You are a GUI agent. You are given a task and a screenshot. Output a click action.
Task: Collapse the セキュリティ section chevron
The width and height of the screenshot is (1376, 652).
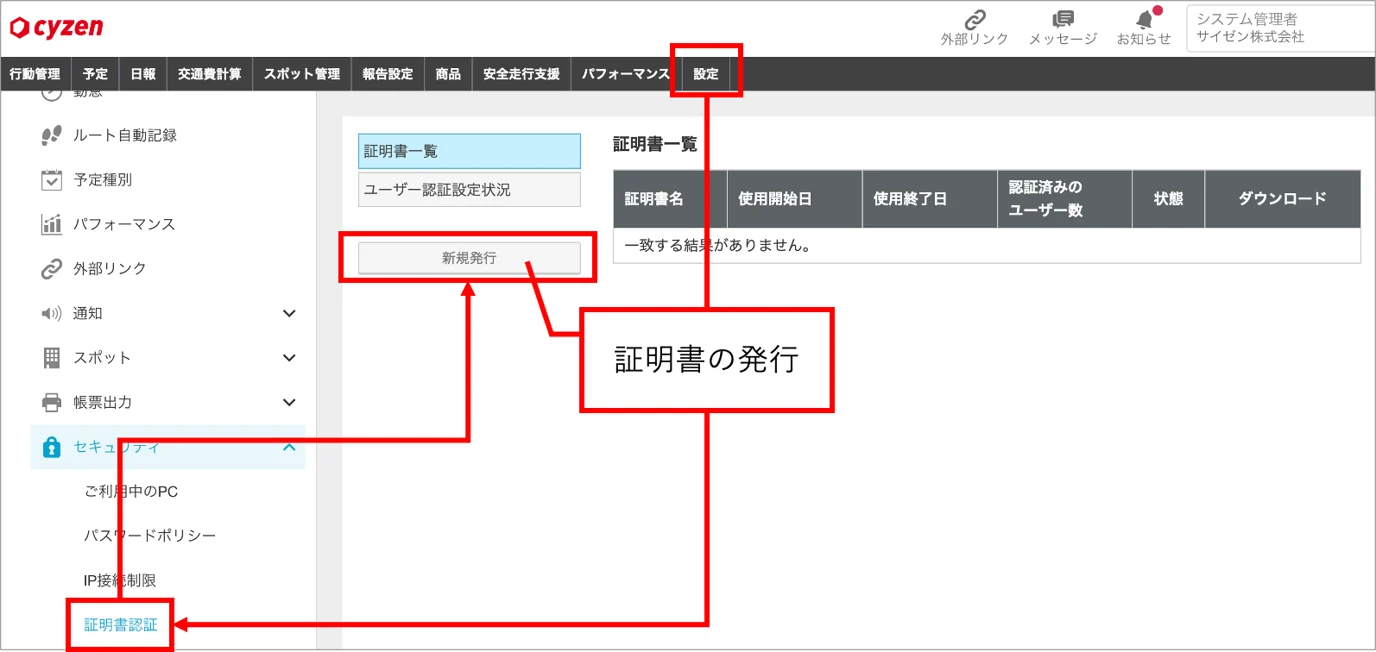point(289,447)
